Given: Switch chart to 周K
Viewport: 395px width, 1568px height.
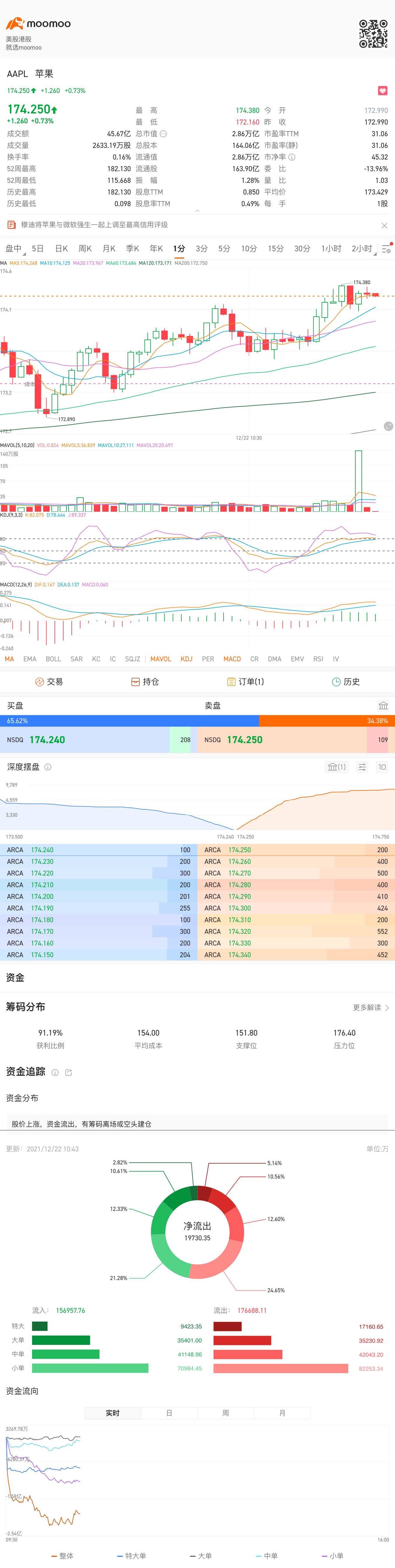Looking at the screenshot, I should 85,248.
